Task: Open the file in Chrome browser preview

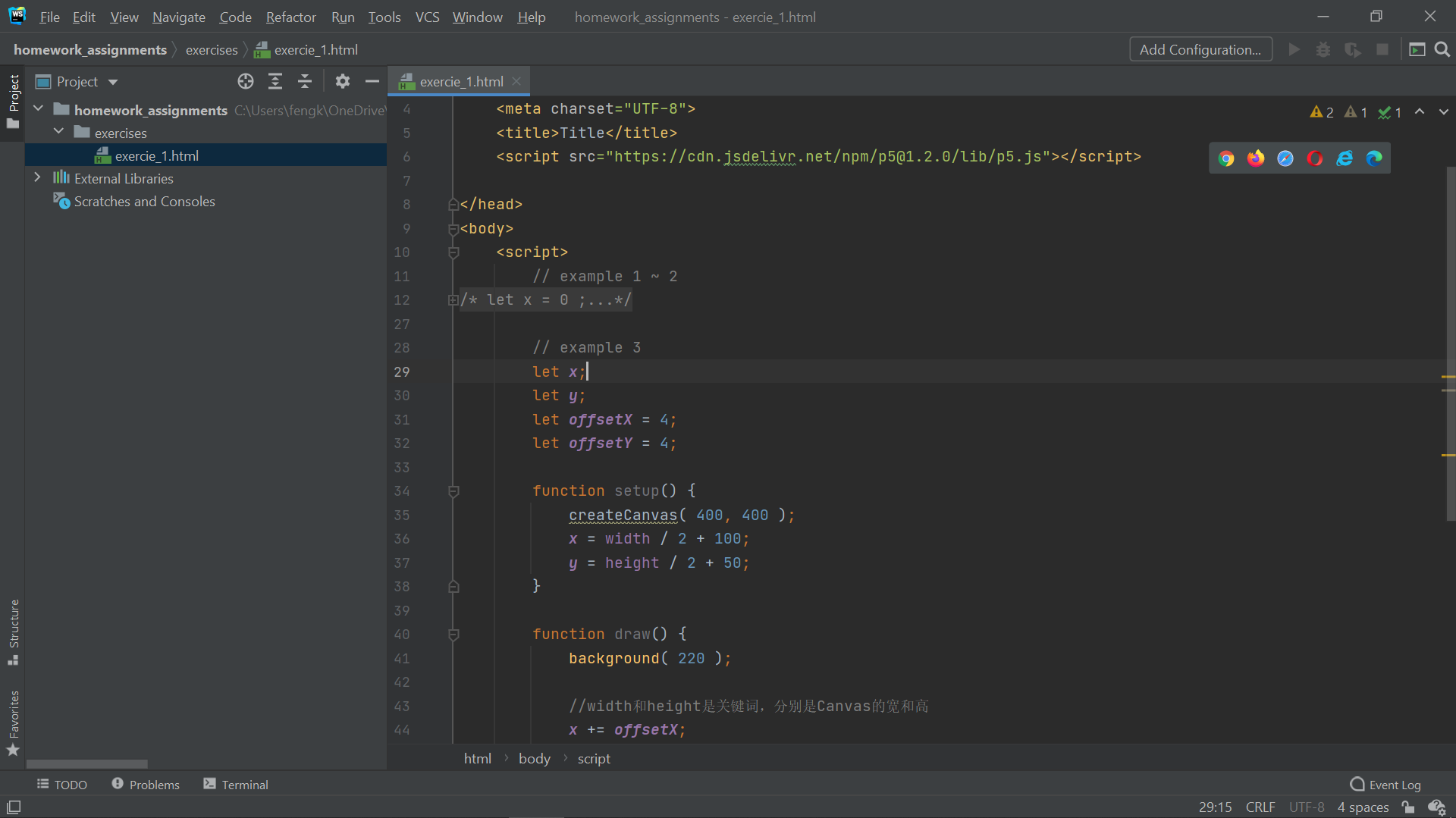Action: (x=1227, y=158)
